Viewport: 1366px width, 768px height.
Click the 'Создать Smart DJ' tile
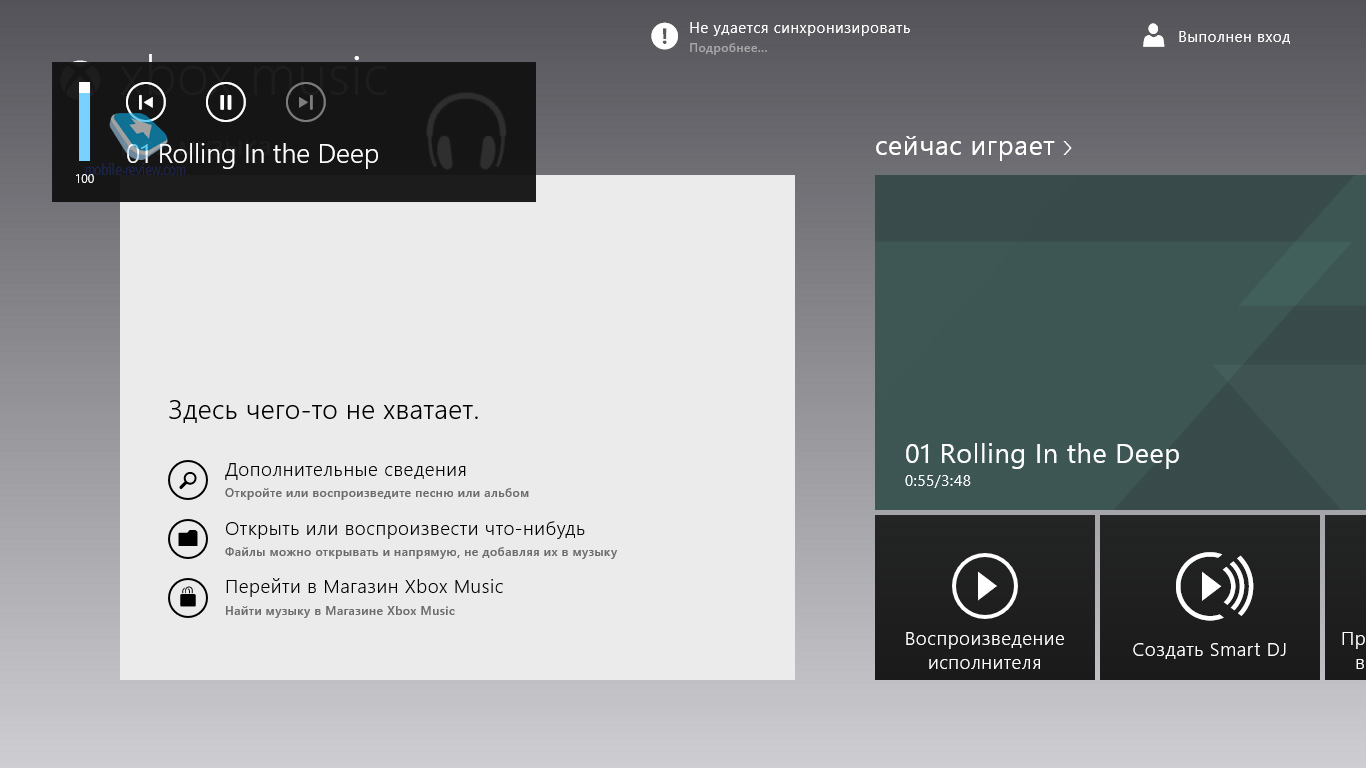pos(1210,597)
